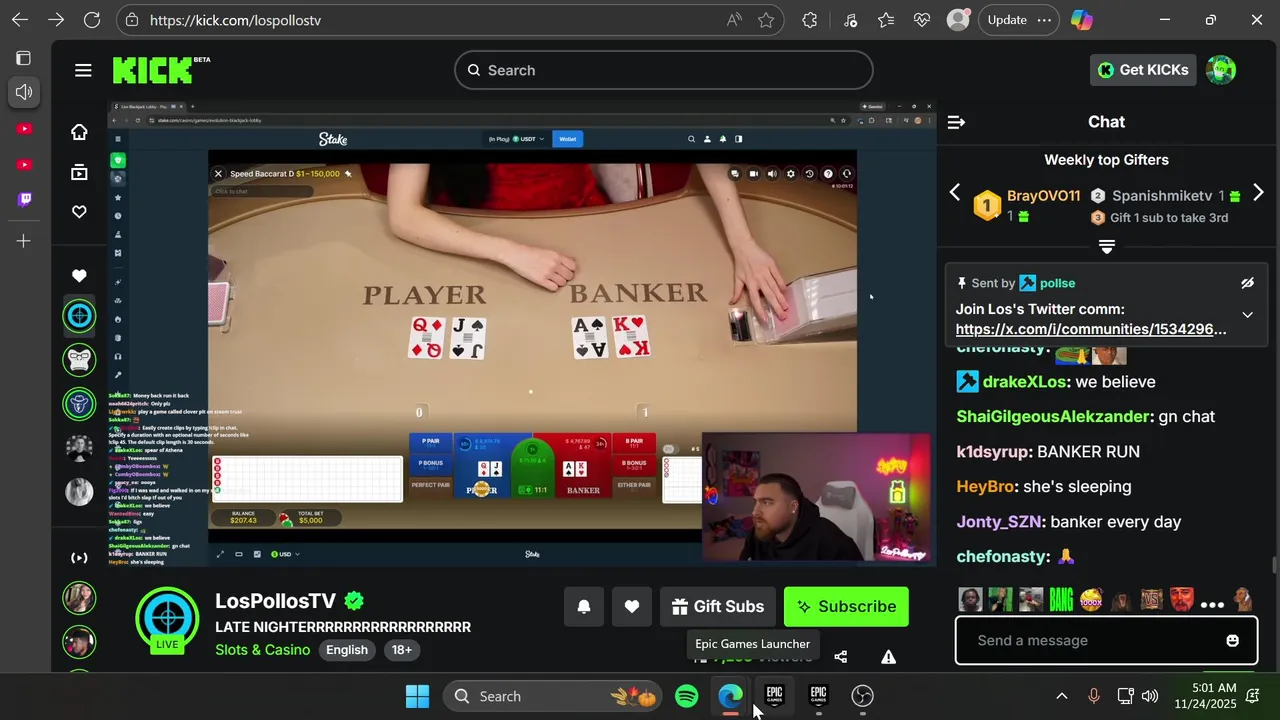This screenshot has height=720, width=1280.
Task: Open LosPollosTV channel name
Action: (276, 601)
